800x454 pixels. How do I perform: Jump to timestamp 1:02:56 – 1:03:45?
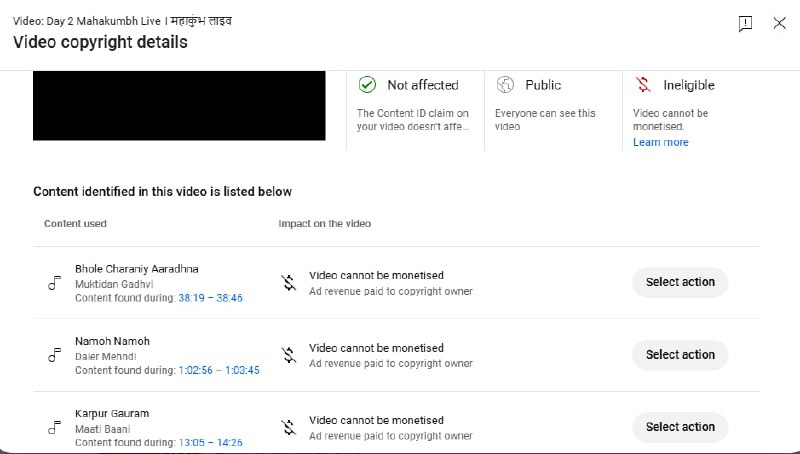coord(219,370)
